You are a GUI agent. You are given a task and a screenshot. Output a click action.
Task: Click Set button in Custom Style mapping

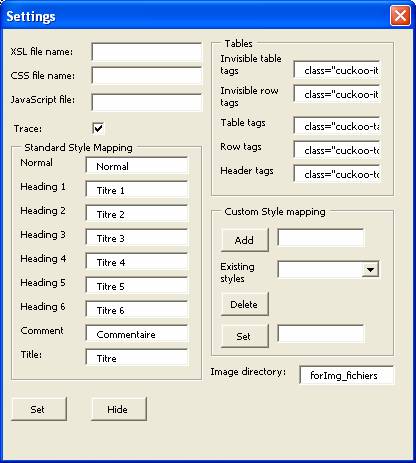pos(244,336)
